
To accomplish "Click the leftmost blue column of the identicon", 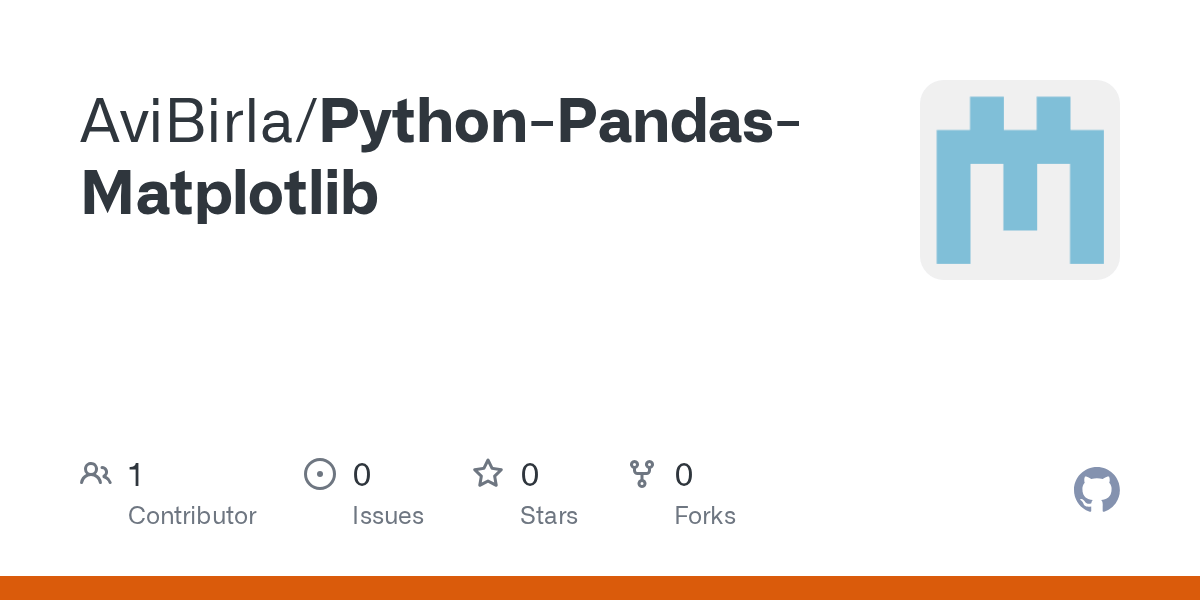I will coord(953,197).
